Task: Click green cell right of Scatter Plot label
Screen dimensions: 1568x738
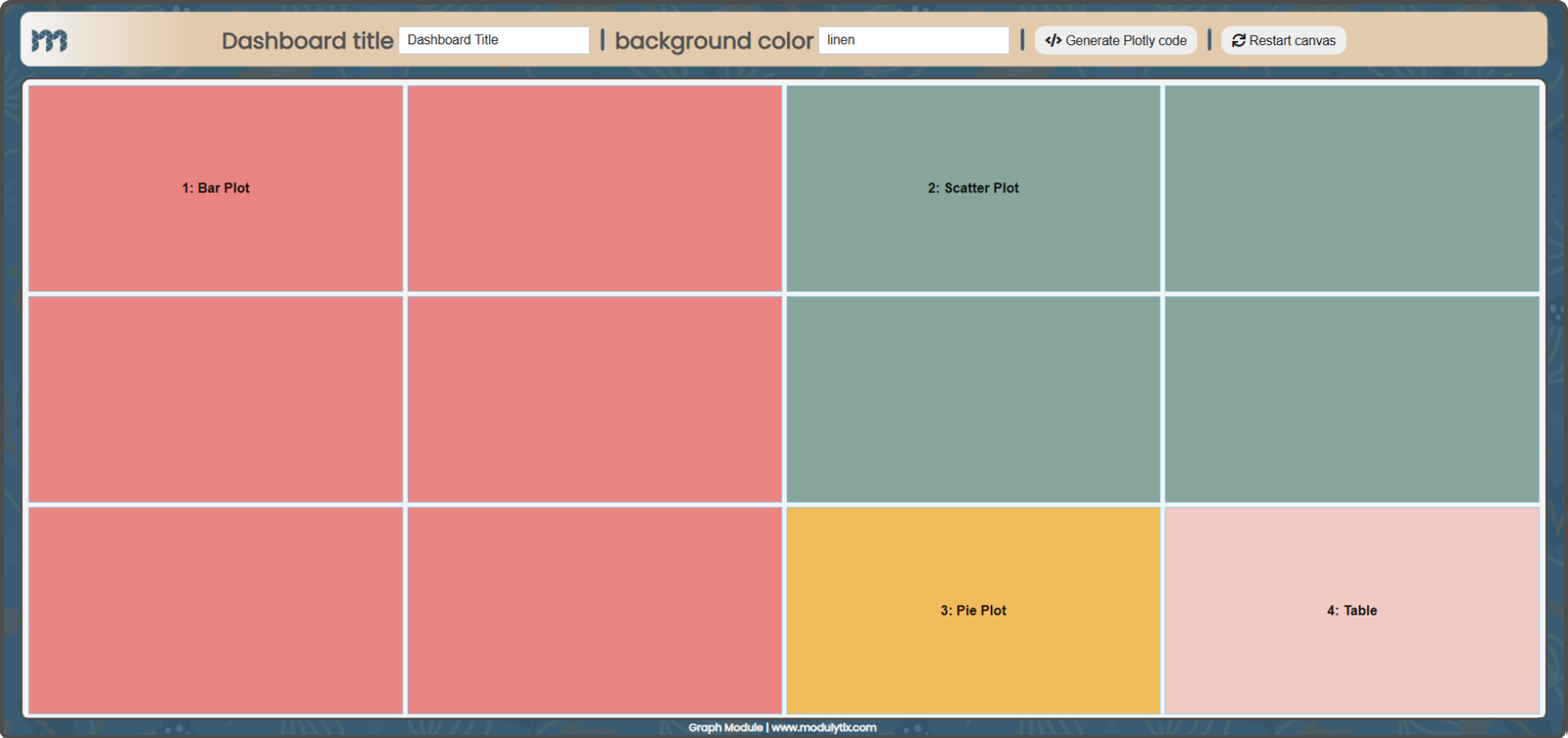Action: point(1351,188)
